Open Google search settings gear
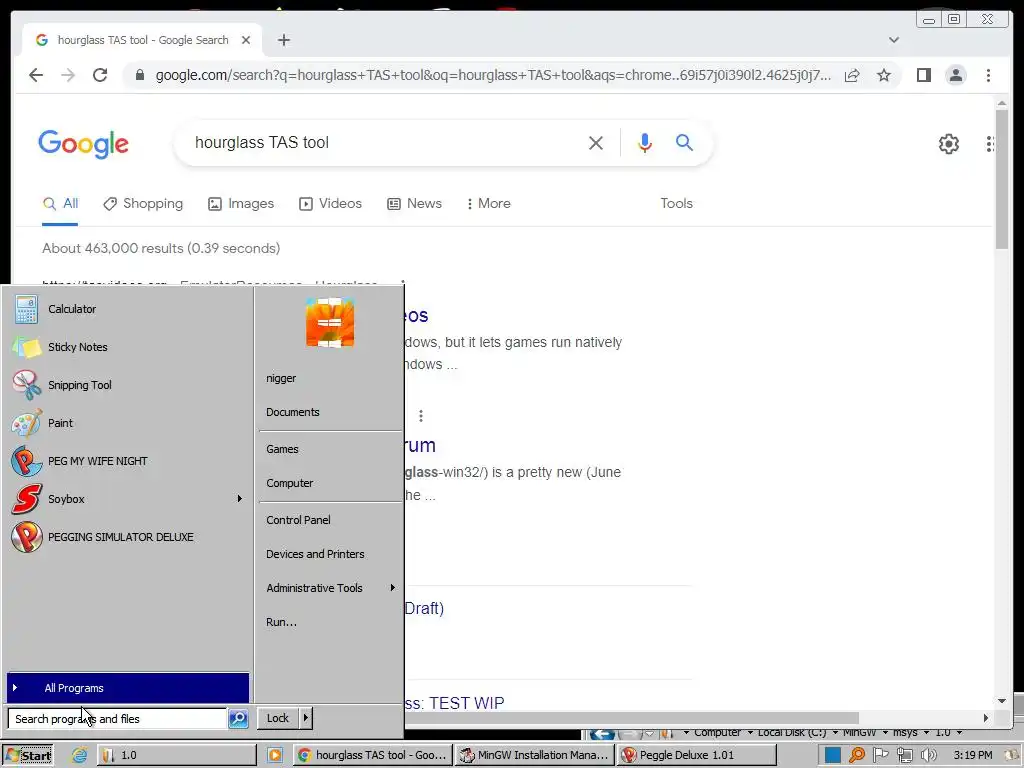The height and width of the screenshot is (768, 1024). [948, 144]
